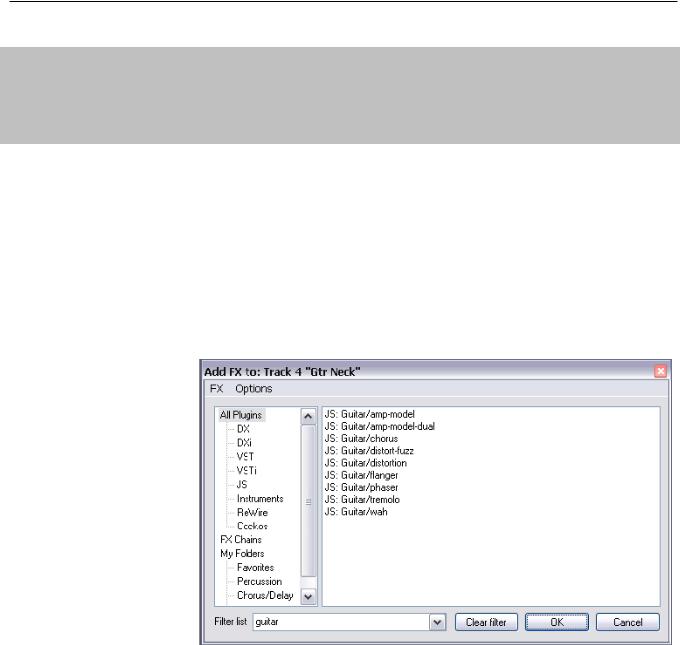Choose JS: Guitar/flanger plugin
The width and height of the screenshot is (680, 645).
coord(361,475)
